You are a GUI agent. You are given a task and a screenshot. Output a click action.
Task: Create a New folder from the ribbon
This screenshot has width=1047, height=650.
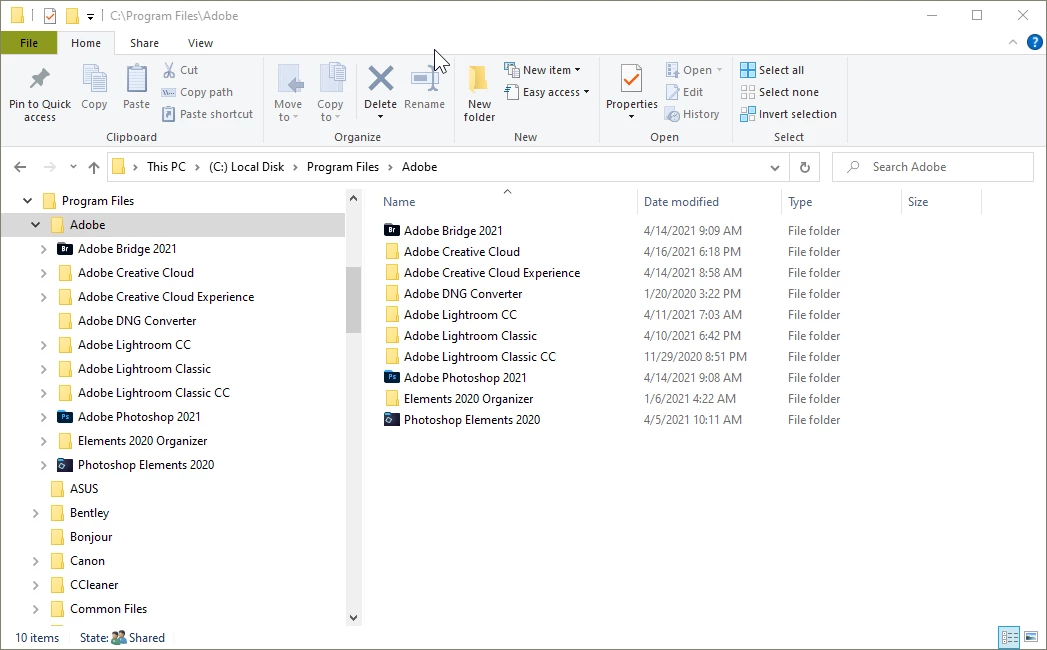(x=479, y=94)
